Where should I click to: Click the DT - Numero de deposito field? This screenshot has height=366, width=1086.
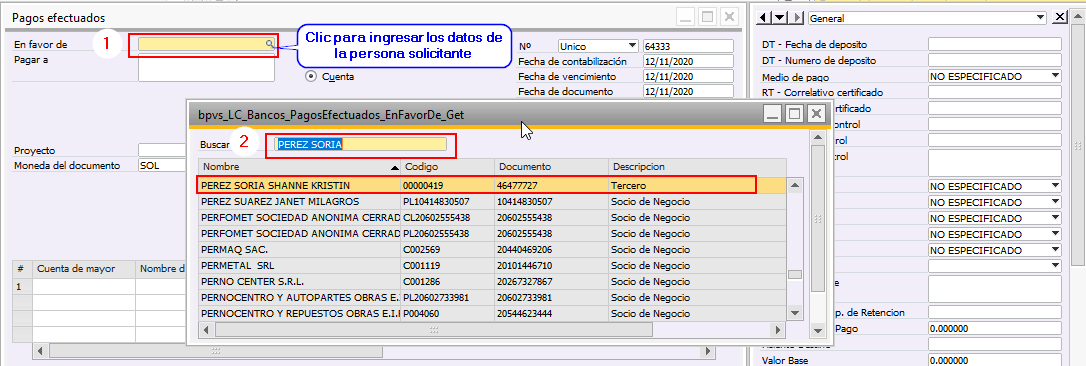tap(995, 60)
